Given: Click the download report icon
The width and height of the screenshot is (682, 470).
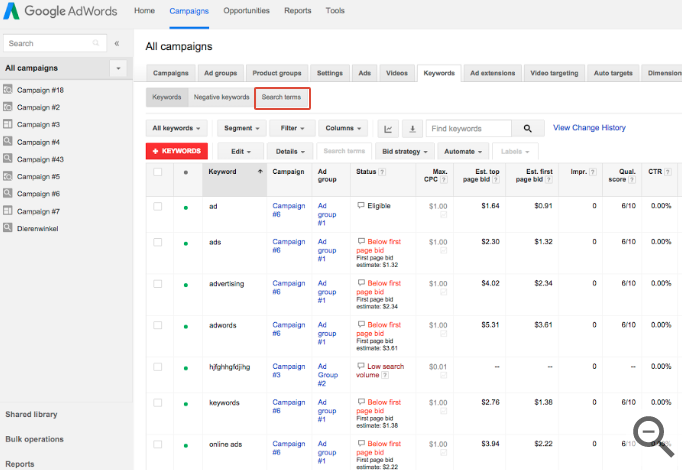Looking at the screenshot, I should (x=412, y=129).
